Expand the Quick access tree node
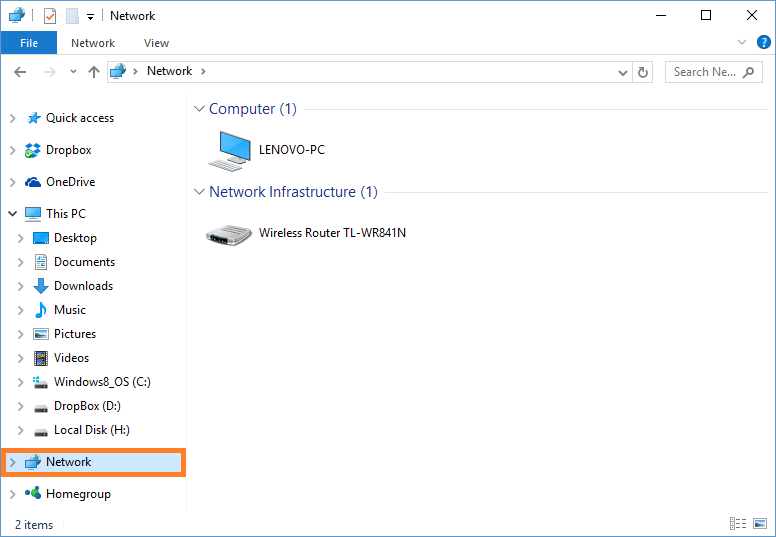The height and width of the screenshot is (537, 776). pyautogui.click(x=13, y=118)
